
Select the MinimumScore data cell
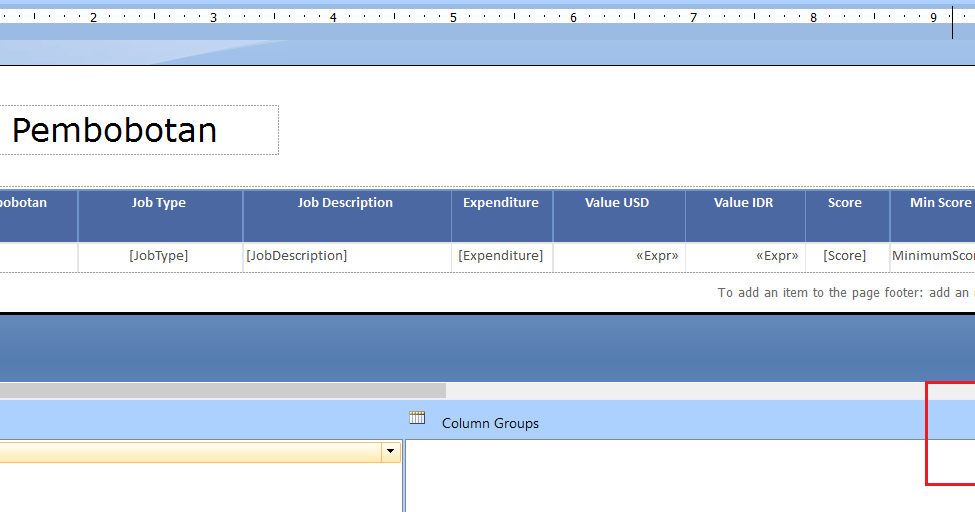click(x=933, y=257)
